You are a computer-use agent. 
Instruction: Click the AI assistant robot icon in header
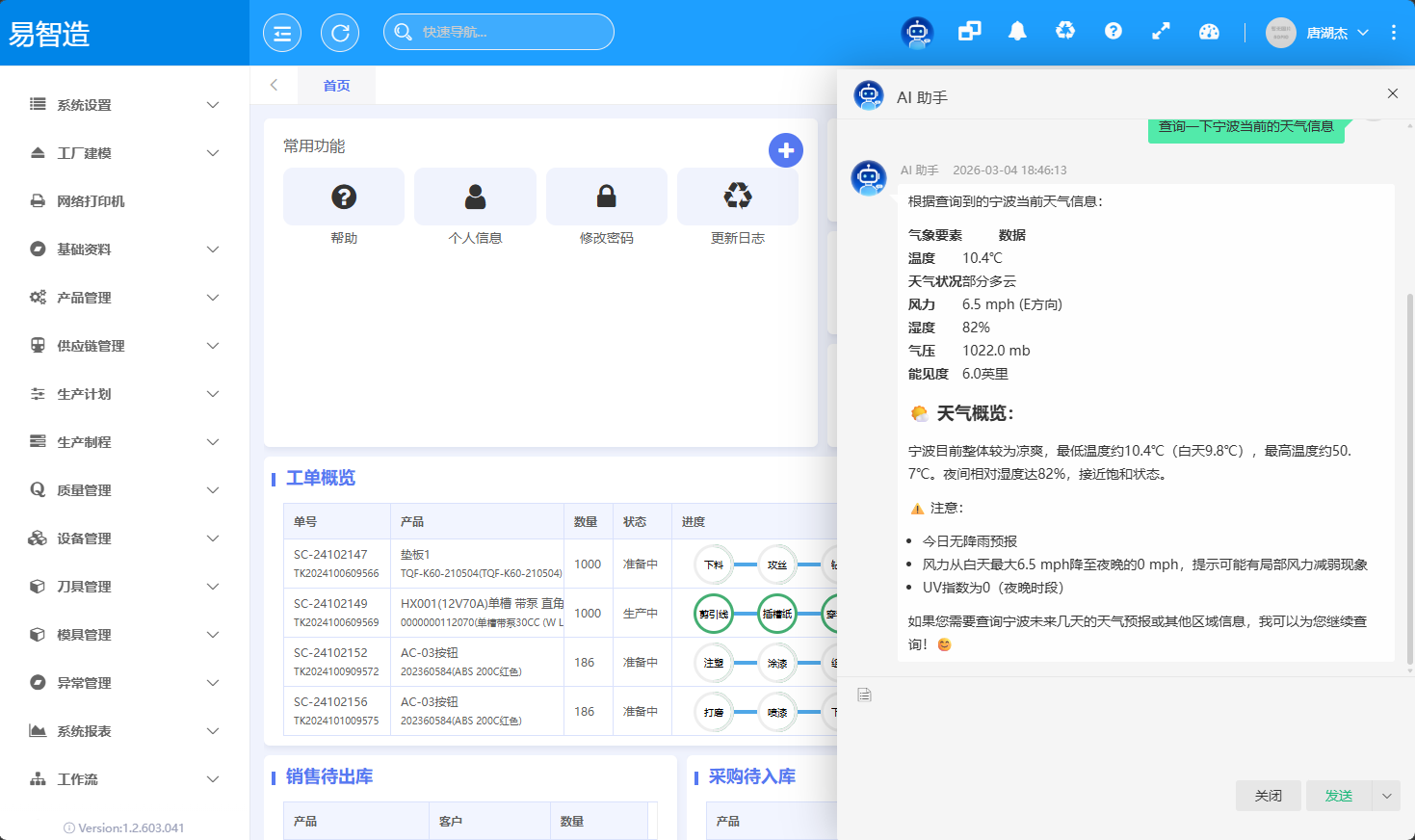pyautogui.click(x=917, y=32)
